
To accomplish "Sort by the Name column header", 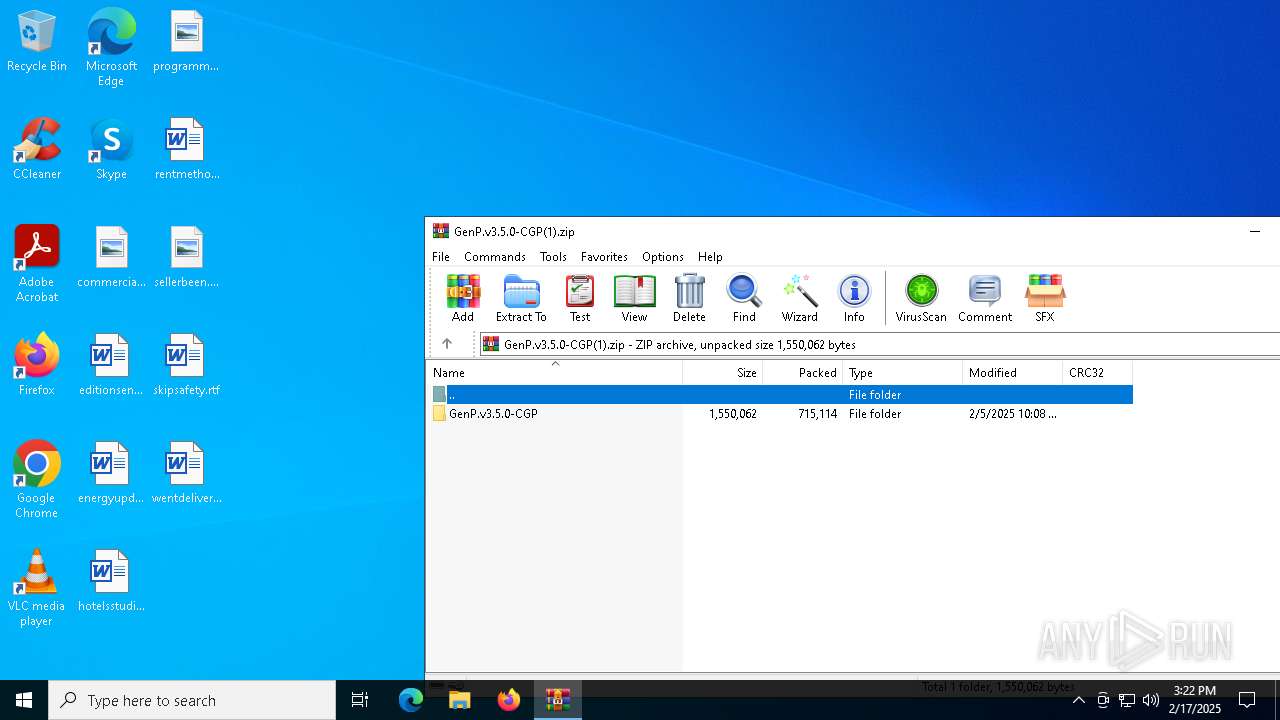I will tap(555, 373).
